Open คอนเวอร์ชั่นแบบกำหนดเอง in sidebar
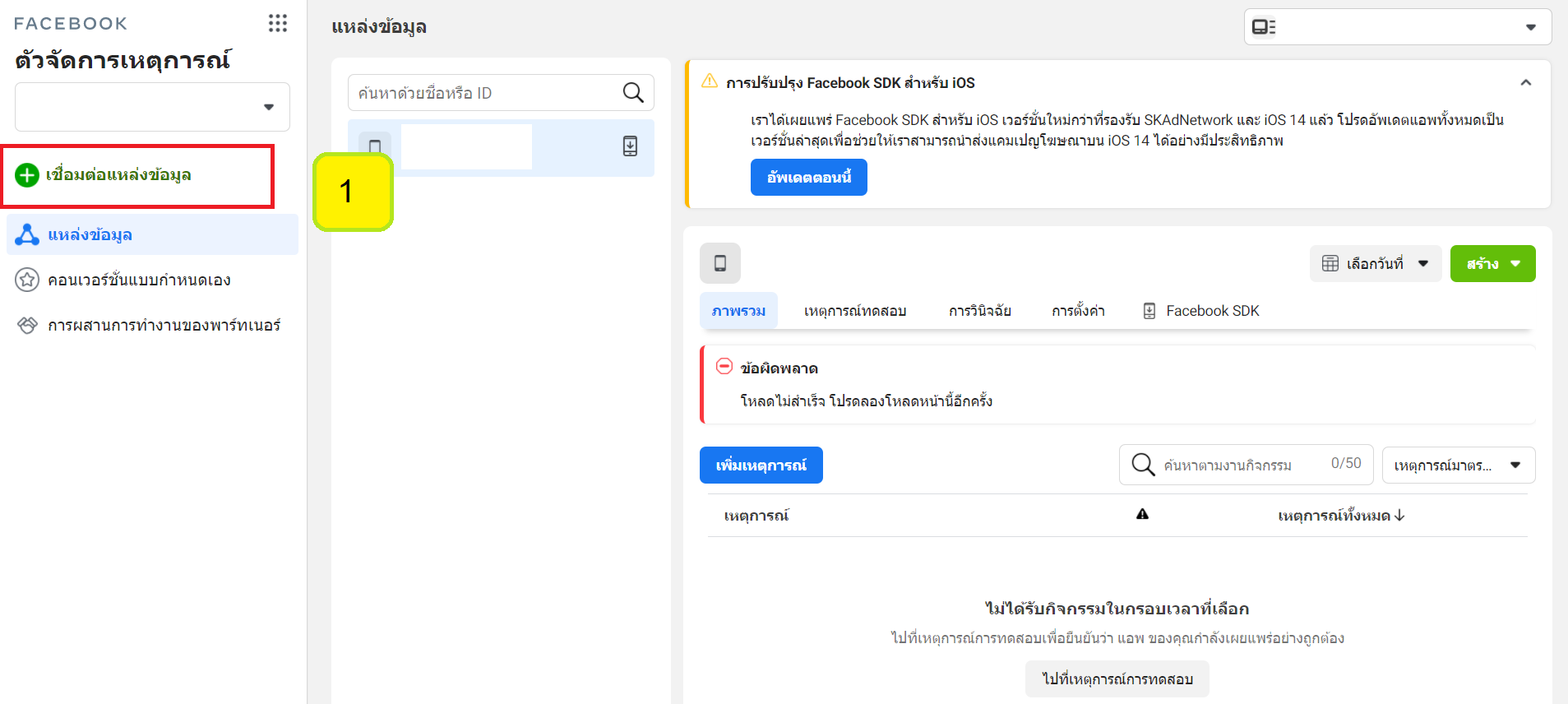The image size is (1568, 704). point(139,280)
